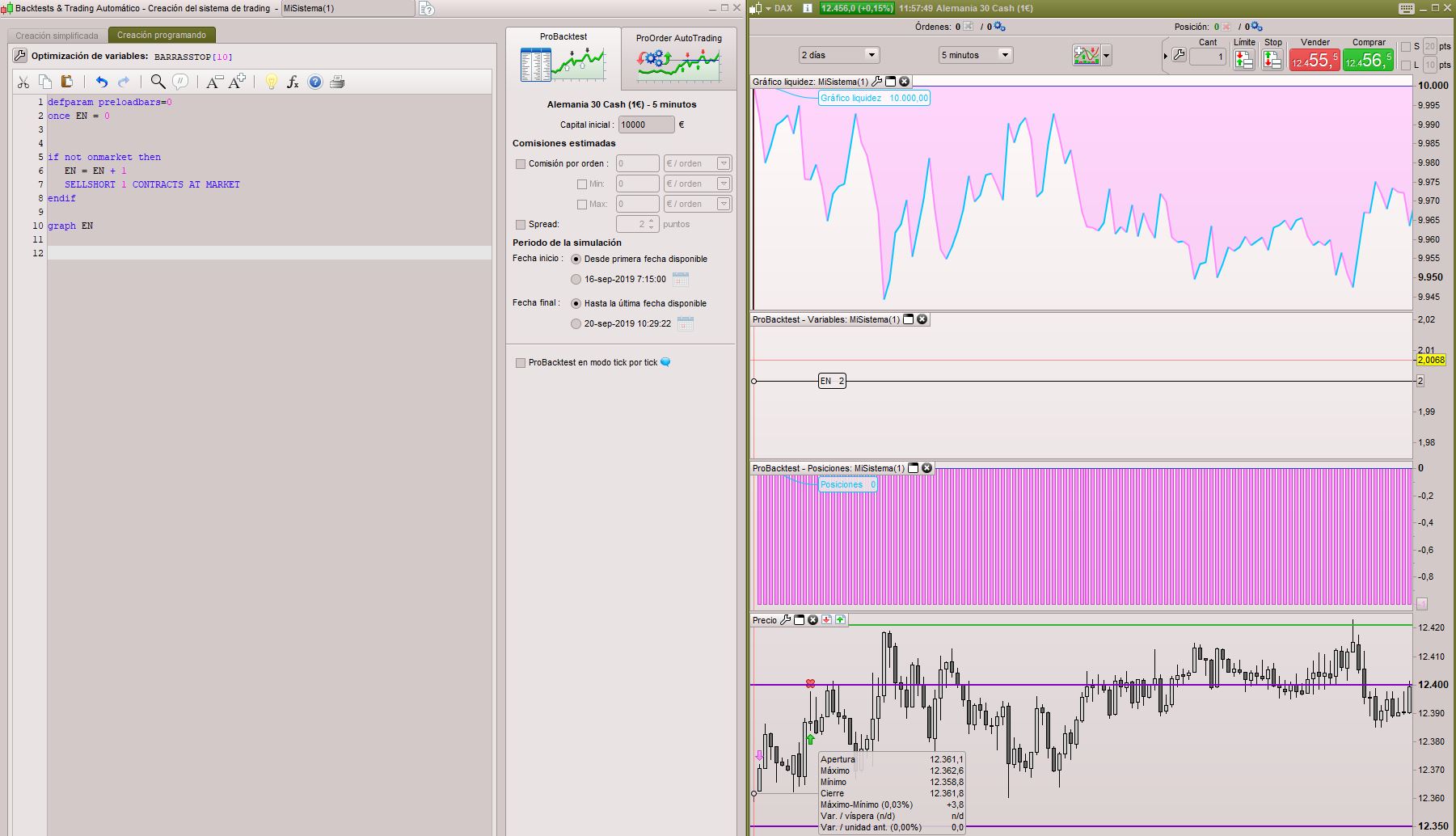Expand the commission € / orden unit dropdown
1456x836 pixels.
pyautogui.click(x=724, y=163)
